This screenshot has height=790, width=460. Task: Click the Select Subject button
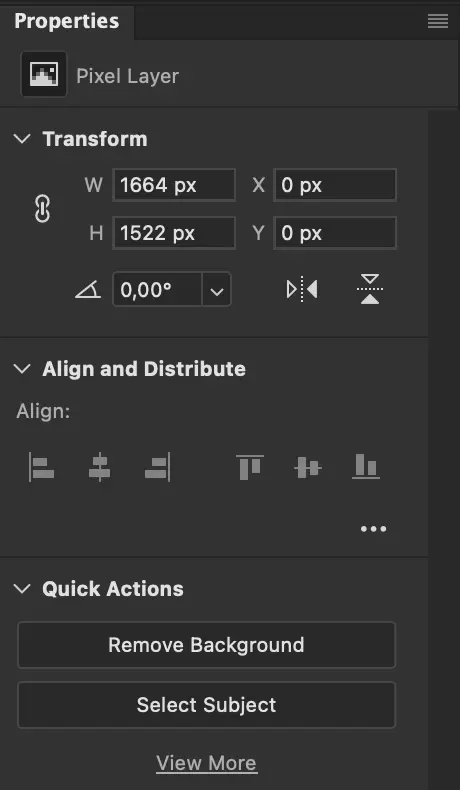207,704
